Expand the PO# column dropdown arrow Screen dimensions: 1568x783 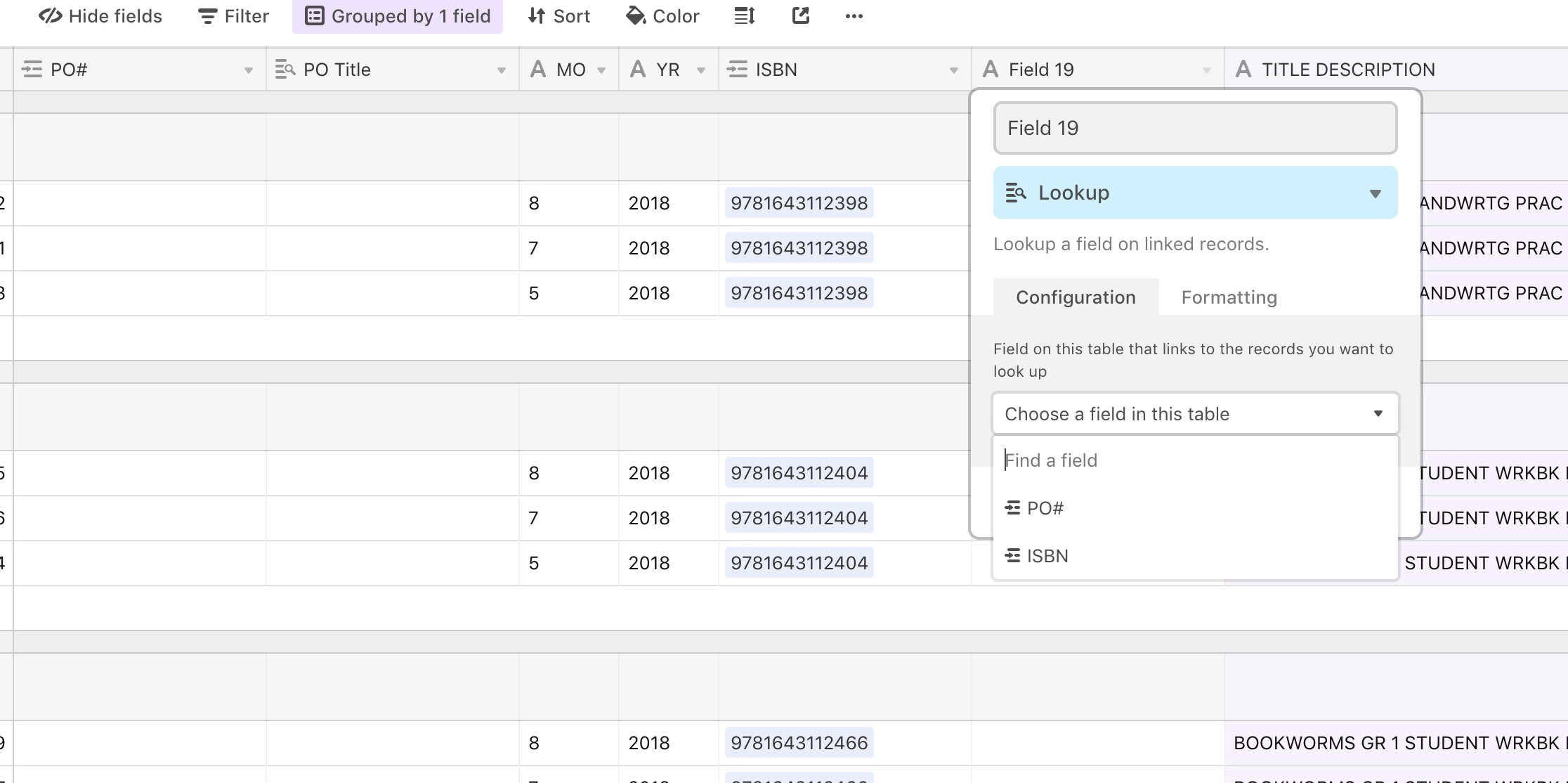[248, 70]
